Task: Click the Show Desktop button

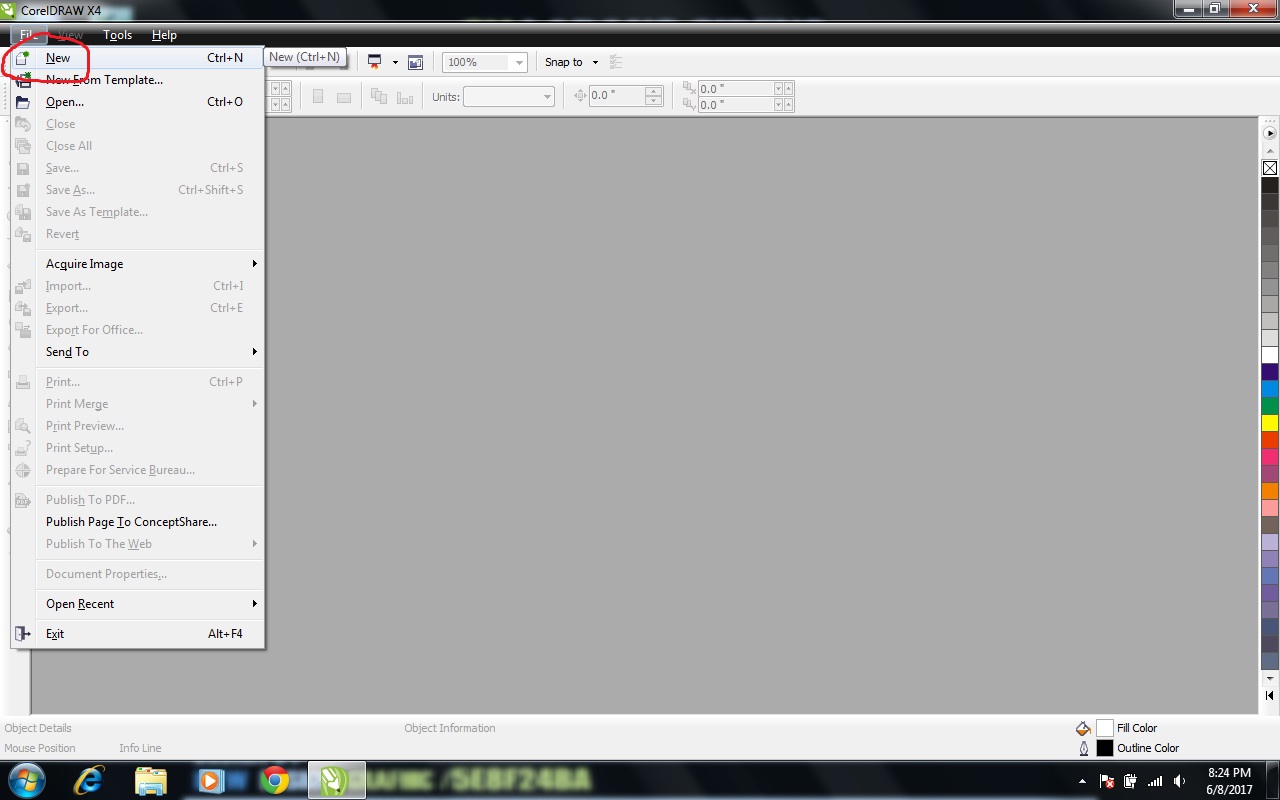Action: (1272, 781)
